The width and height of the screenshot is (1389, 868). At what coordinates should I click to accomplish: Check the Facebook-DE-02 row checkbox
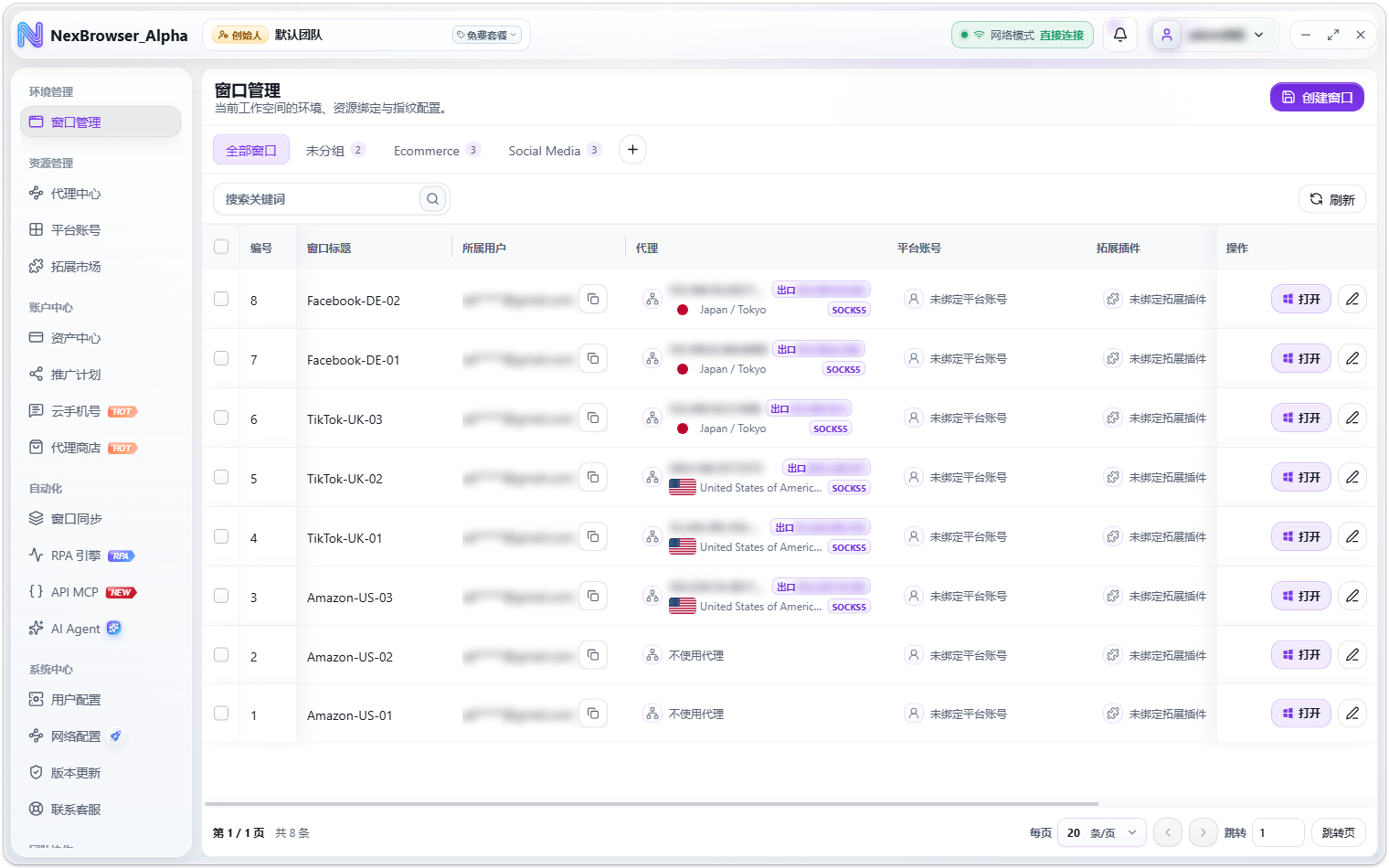click(221, 299)
